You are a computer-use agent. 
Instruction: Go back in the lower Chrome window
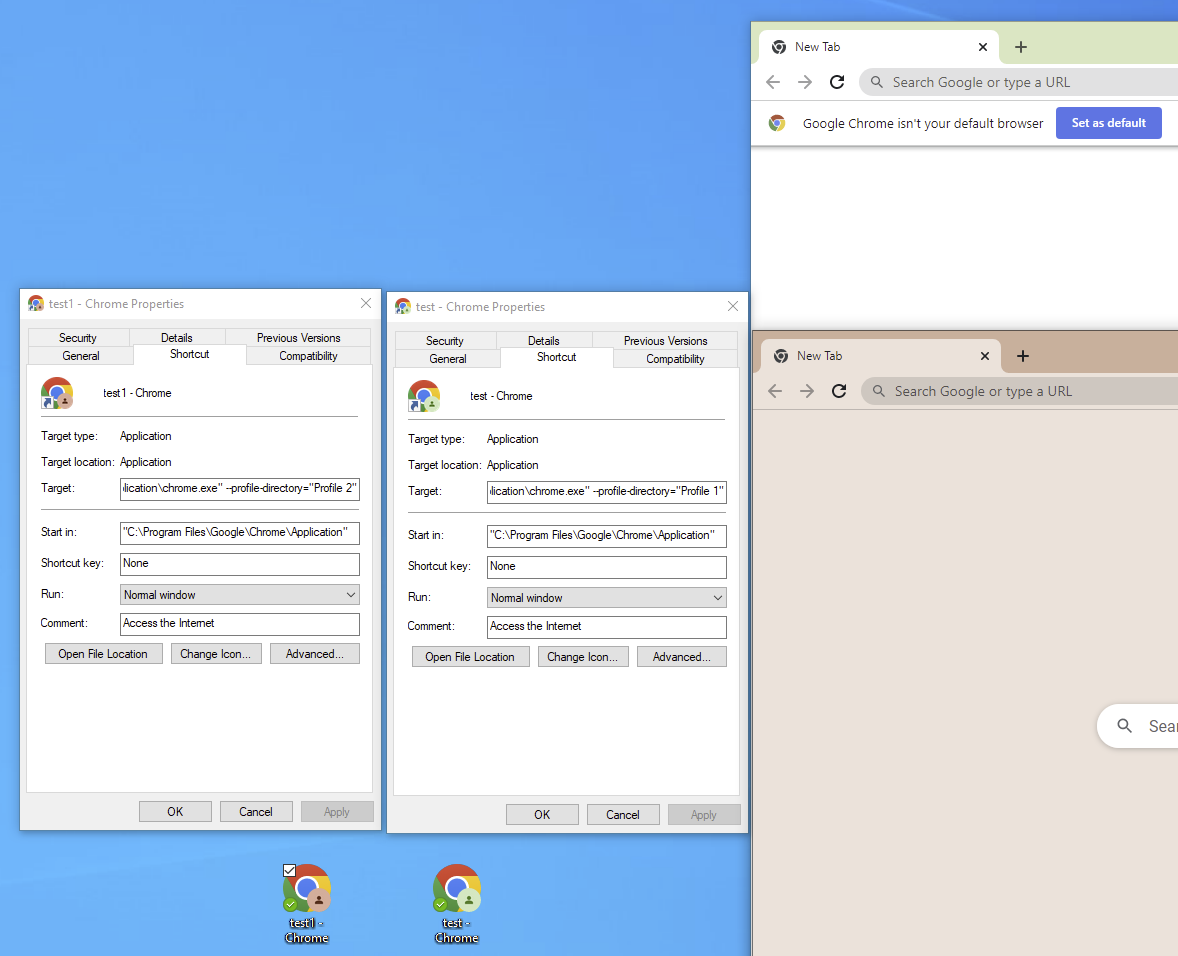pos(775,391)
